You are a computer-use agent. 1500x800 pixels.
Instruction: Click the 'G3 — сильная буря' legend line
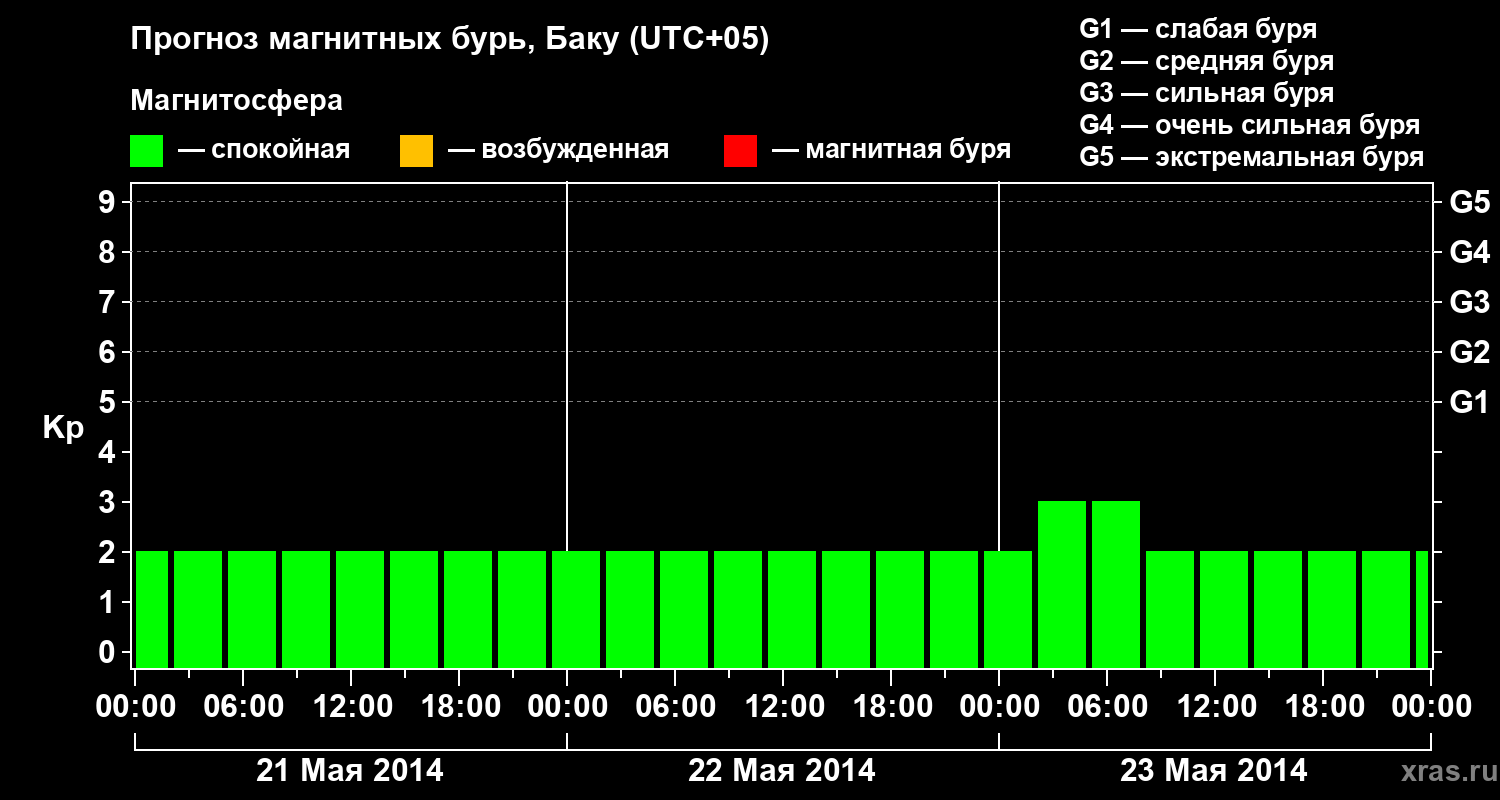1207,93
